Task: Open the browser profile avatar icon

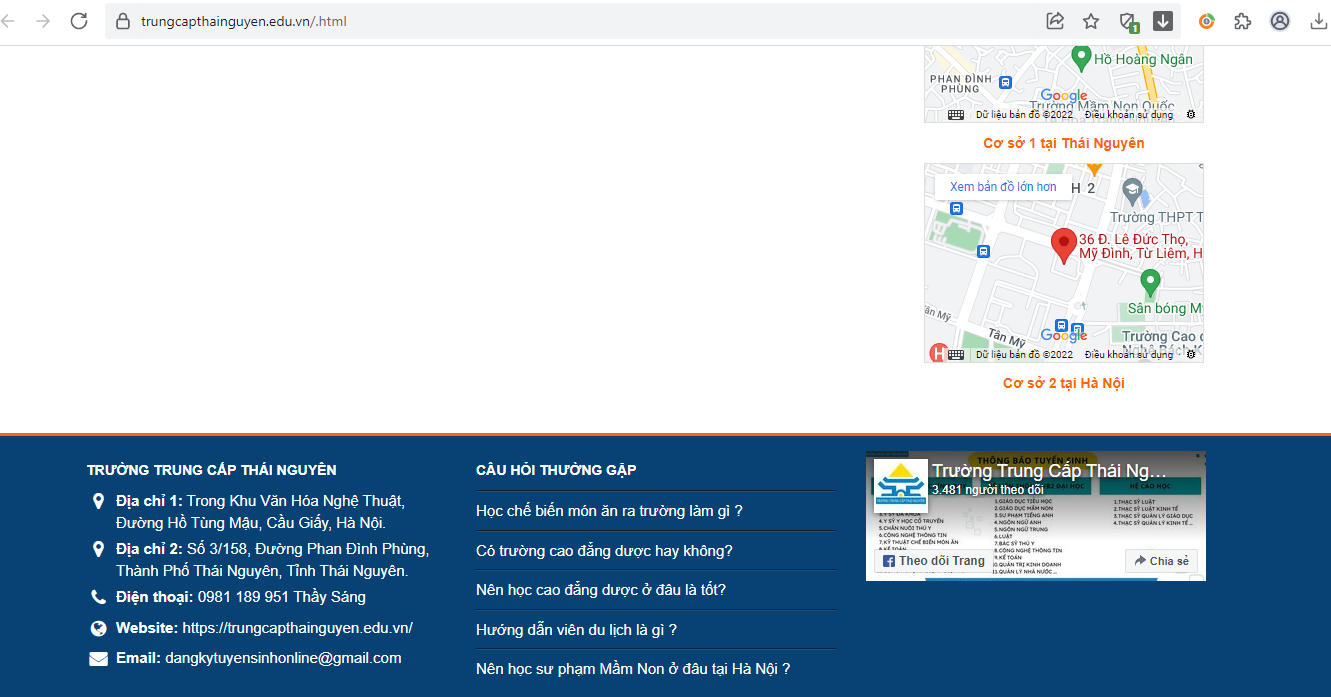Action: point(1280,21)
